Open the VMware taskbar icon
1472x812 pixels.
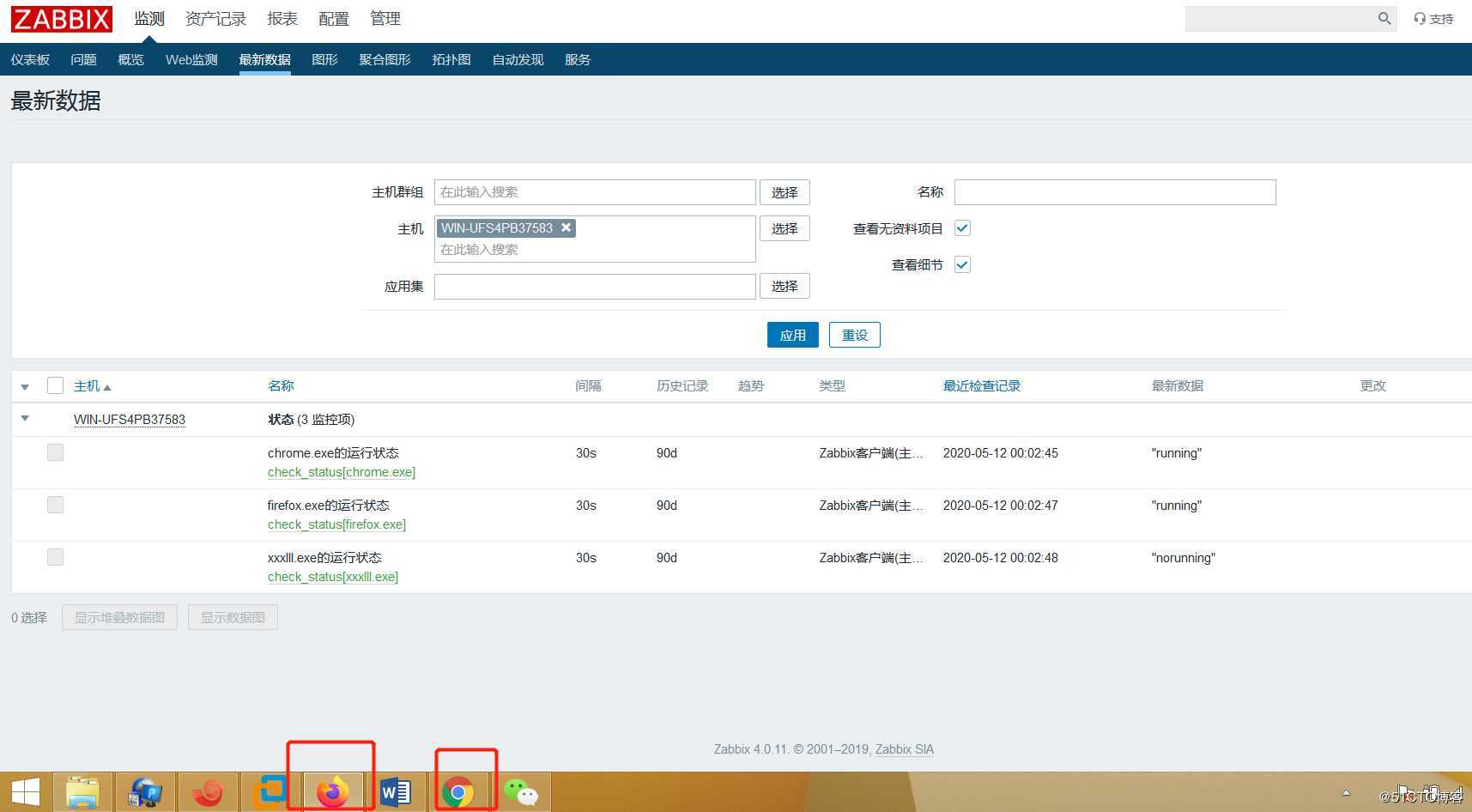(271, 791)
